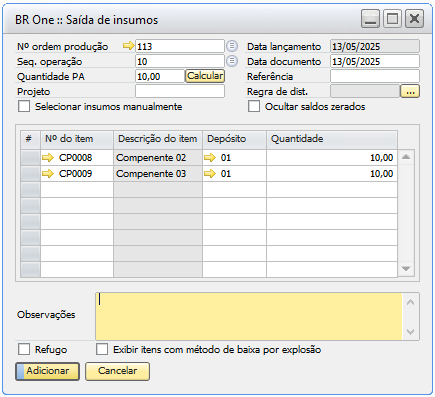Image resolution: width=435 pixels, height=397 pixels.
Task: Click quantity 10,00 in CP0008 row
Action: click(332, 158)
